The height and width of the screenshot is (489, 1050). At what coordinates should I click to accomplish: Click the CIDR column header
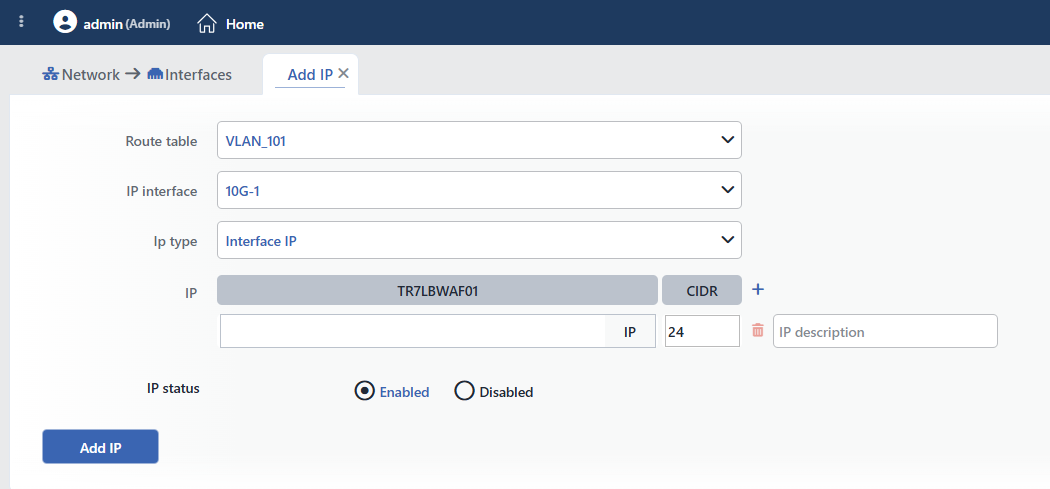(702, 290)
